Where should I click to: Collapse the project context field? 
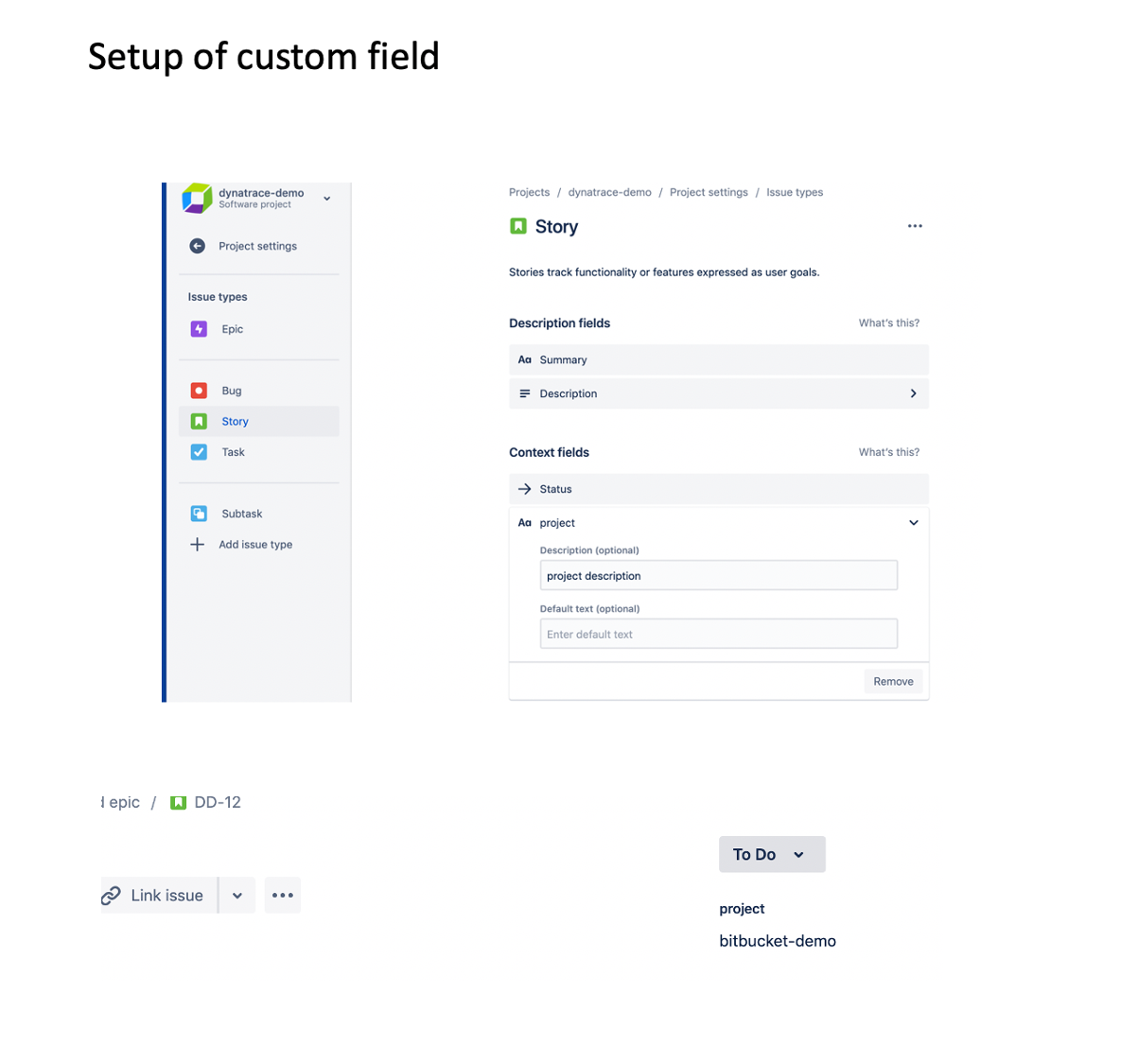pyautogui.click(x=913, y=523)
